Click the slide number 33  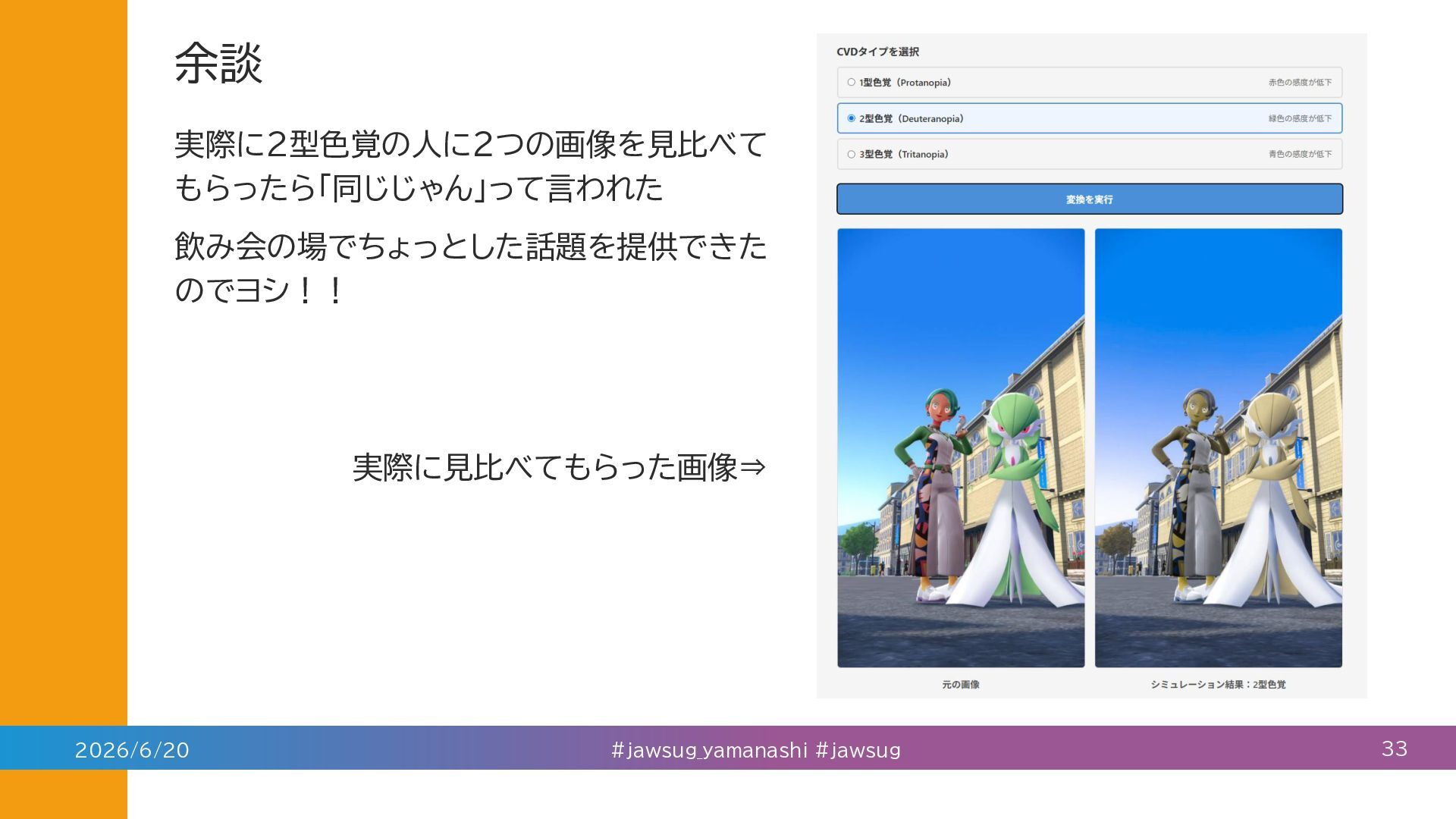tap(1395, 748)
